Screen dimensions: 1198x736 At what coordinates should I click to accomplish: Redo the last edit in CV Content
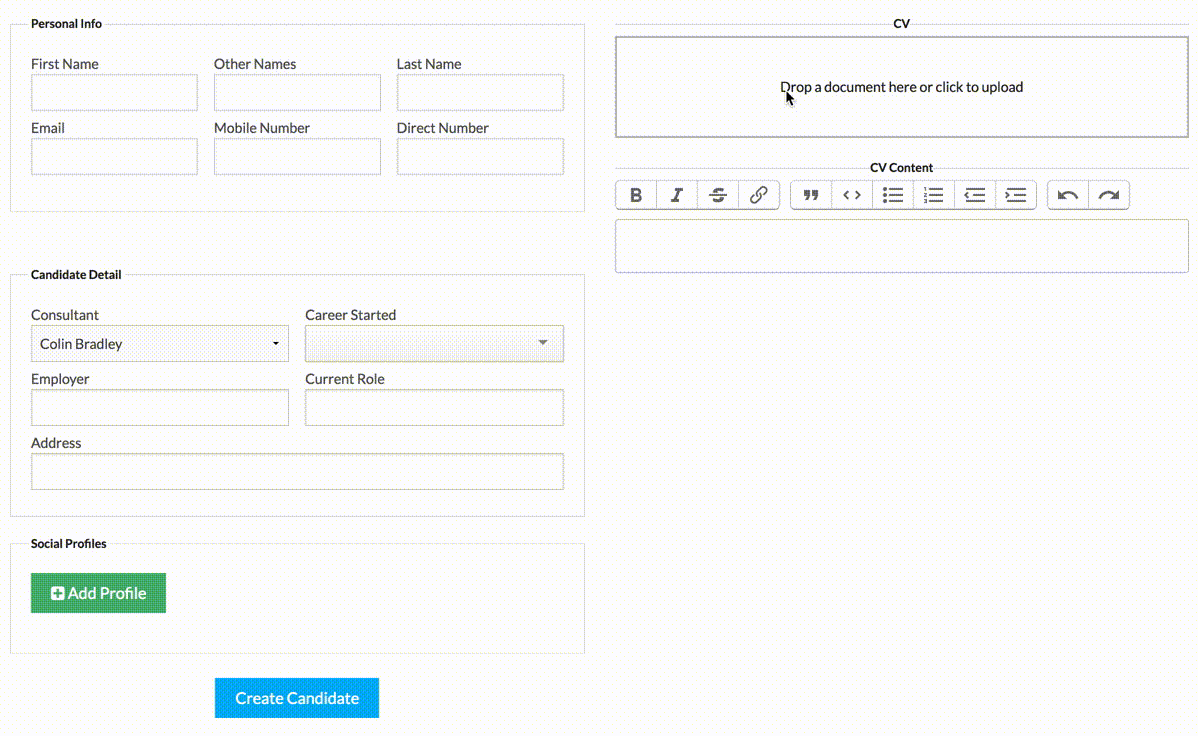click(1109, 195)
